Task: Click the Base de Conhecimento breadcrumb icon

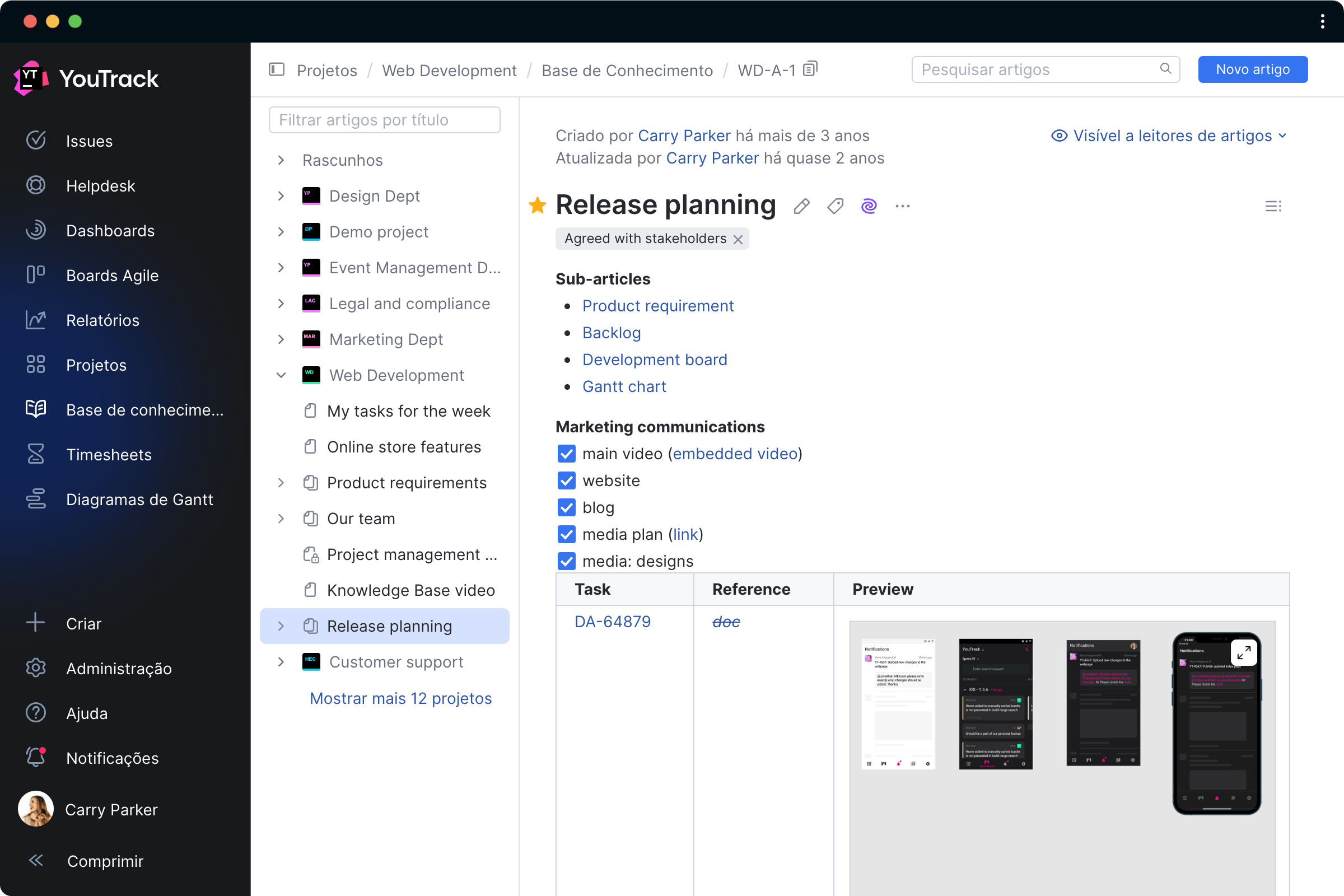Action: [277, 69]
